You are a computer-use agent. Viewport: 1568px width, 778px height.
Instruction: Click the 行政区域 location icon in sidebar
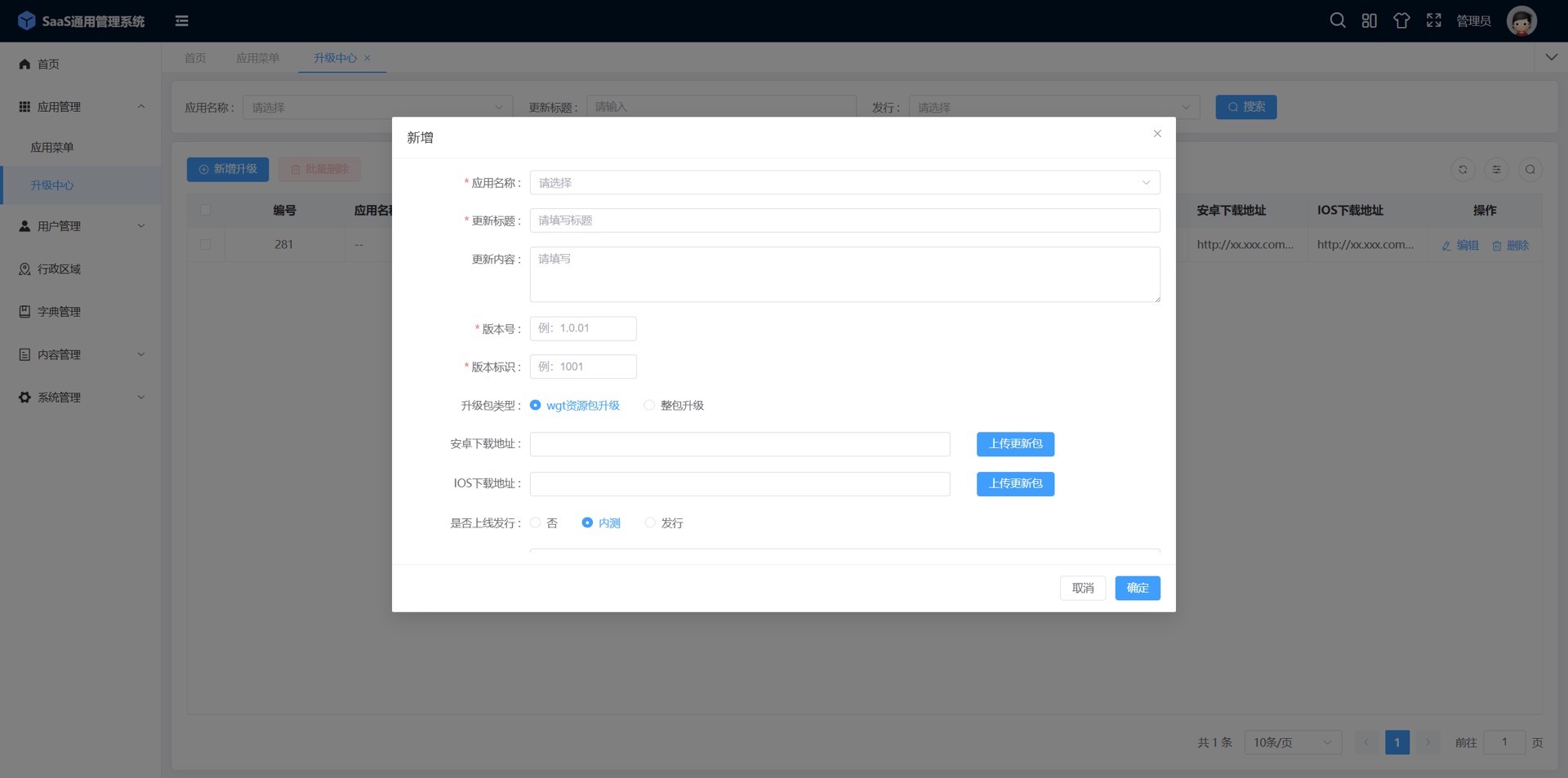click(x=24, y=269)
